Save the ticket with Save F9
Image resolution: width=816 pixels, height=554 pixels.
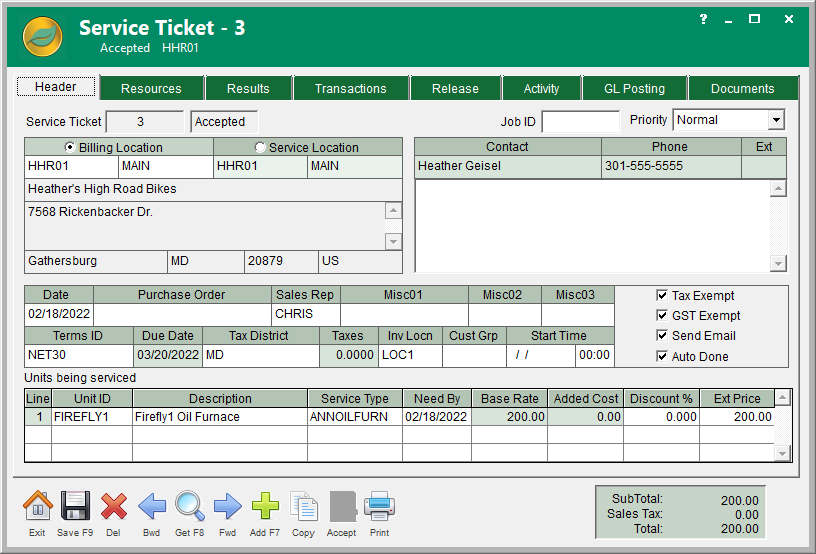(x=75, y=506)
